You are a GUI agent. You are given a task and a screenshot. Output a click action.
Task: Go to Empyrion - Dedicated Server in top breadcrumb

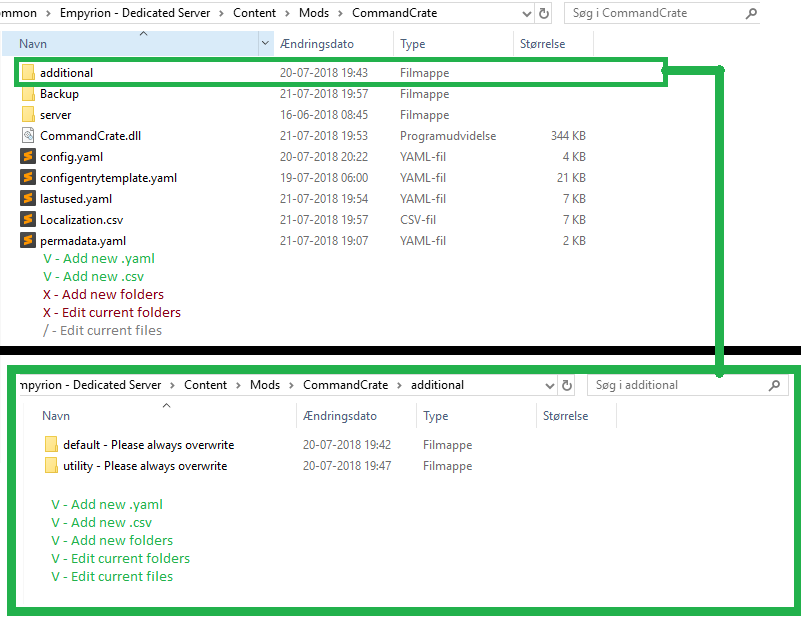[x=135, y=13]
